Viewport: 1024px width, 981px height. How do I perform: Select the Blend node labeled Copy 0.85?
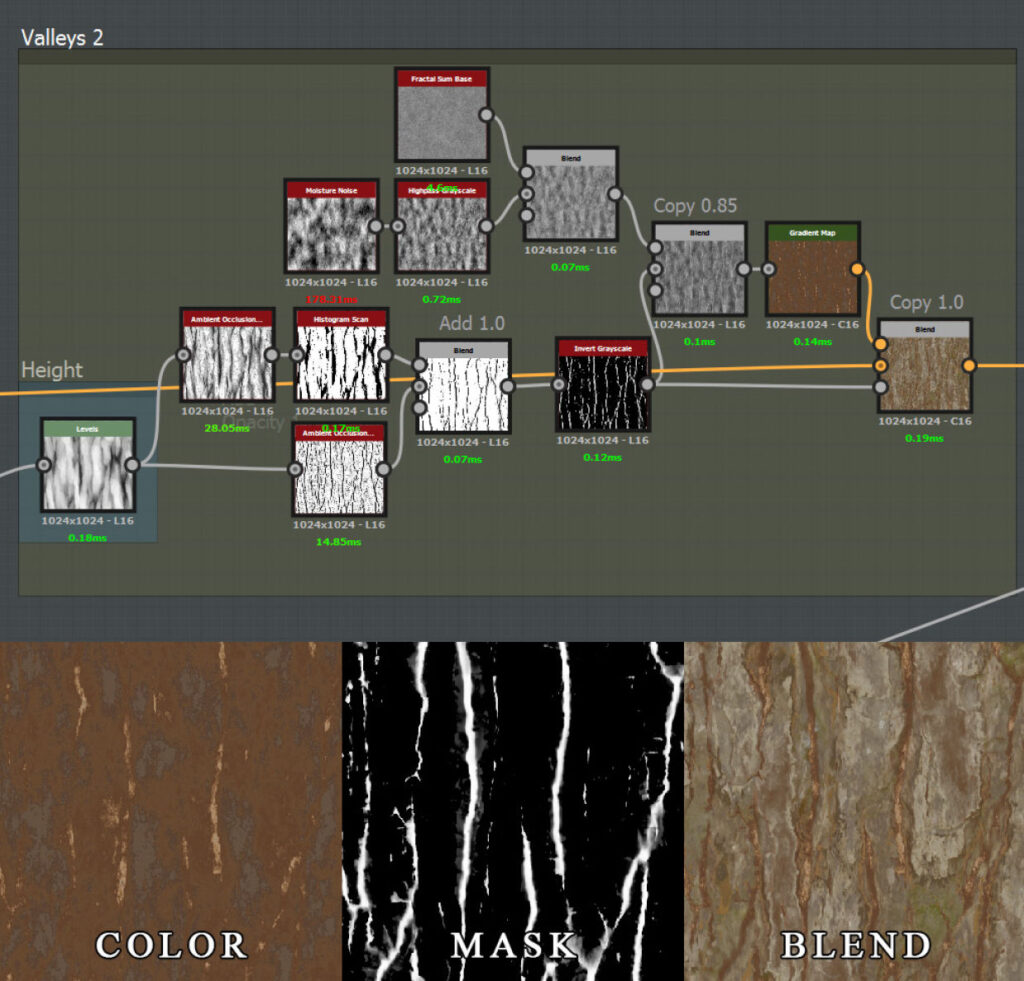pos(699,269)
